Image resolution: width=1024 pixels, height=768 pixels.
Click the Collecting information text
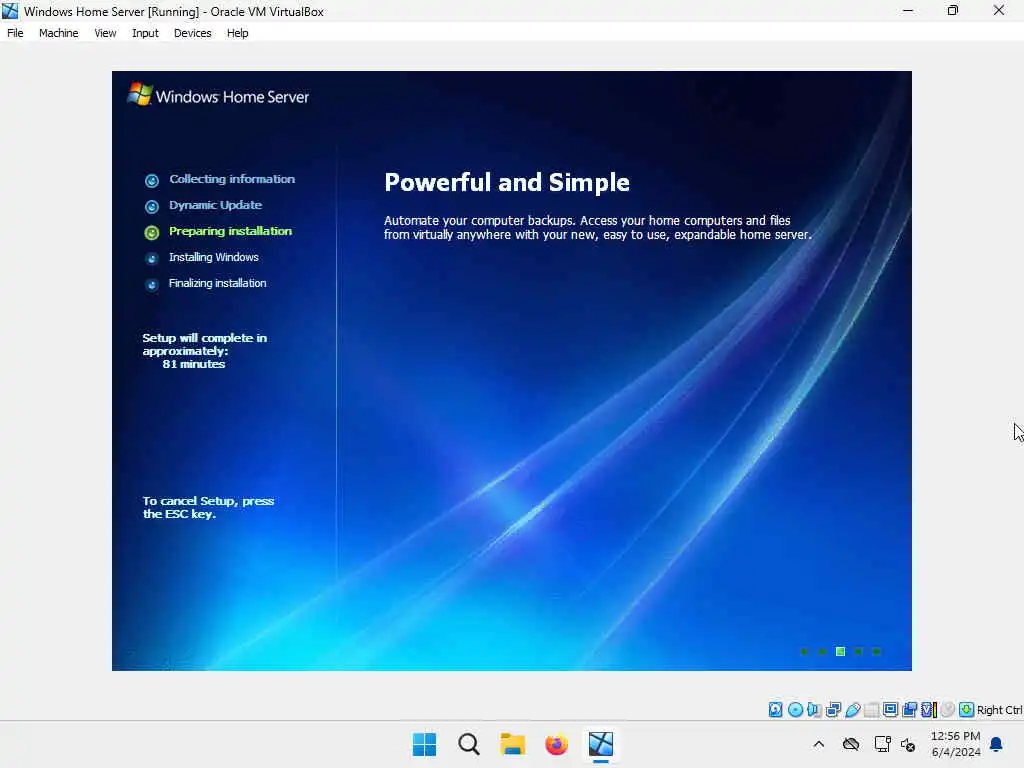(232, 179)
